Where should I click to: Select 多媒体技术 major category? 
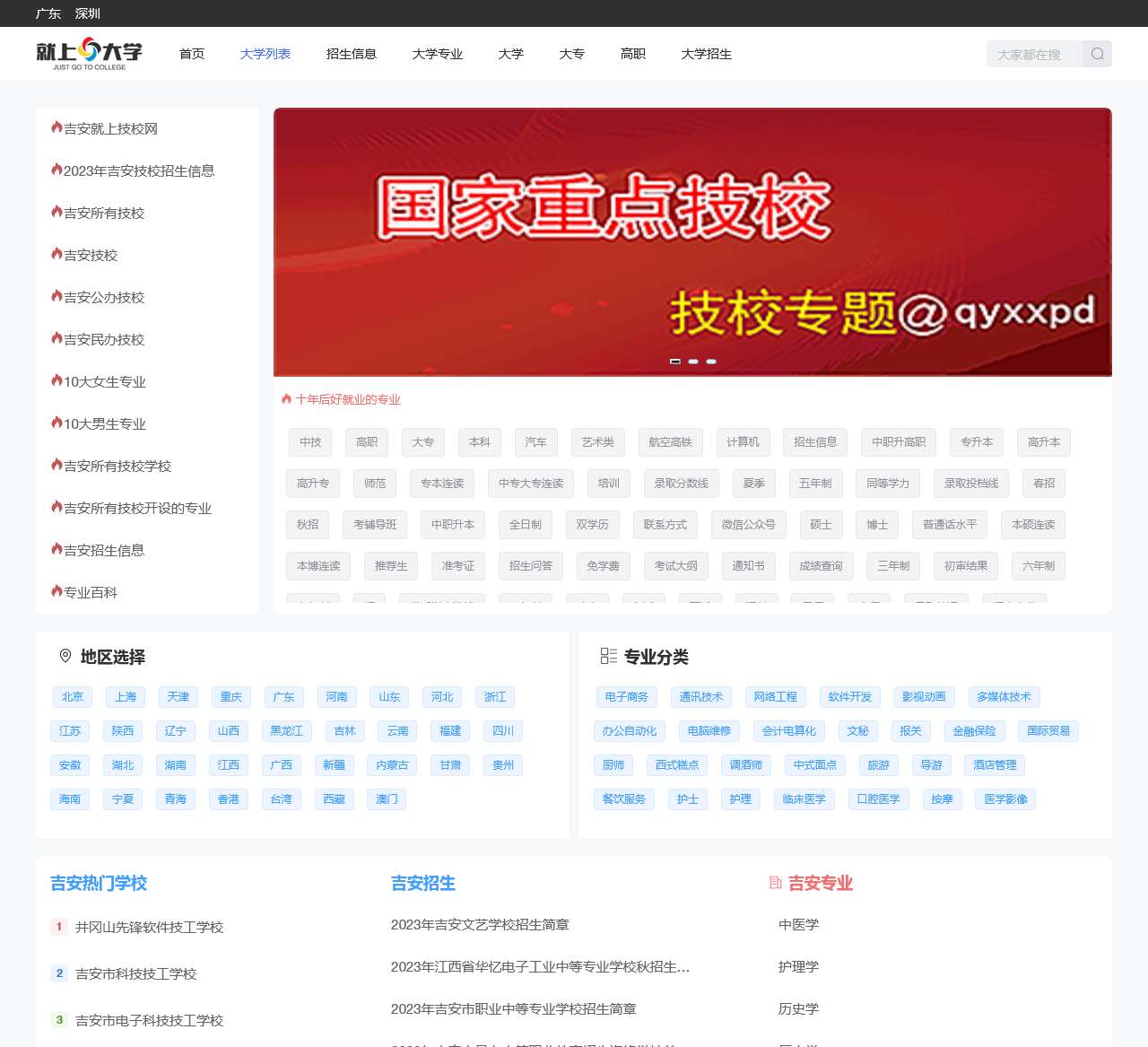tap(1004, 697)
